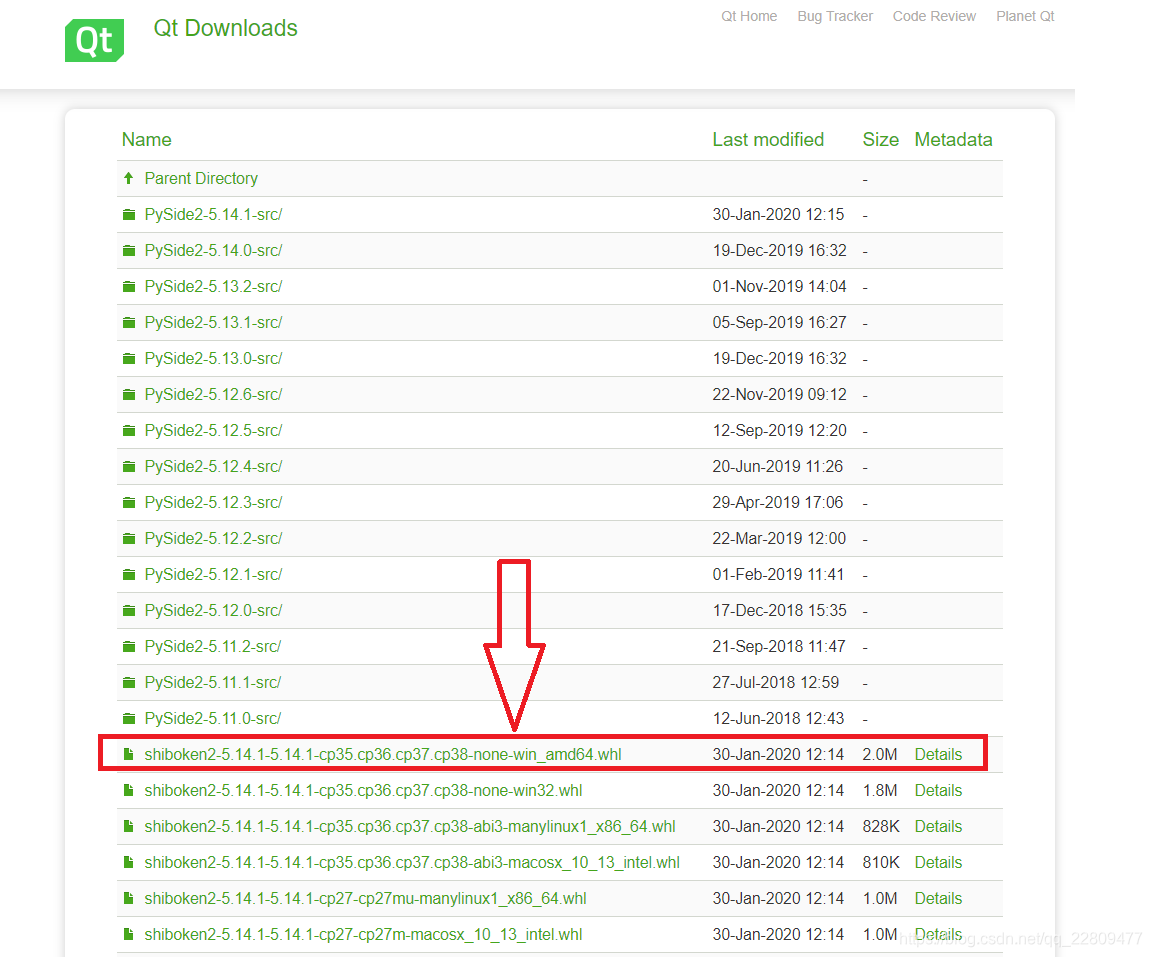Sort listing by the Name column header
1152x957 pixels.
(147, 140)
